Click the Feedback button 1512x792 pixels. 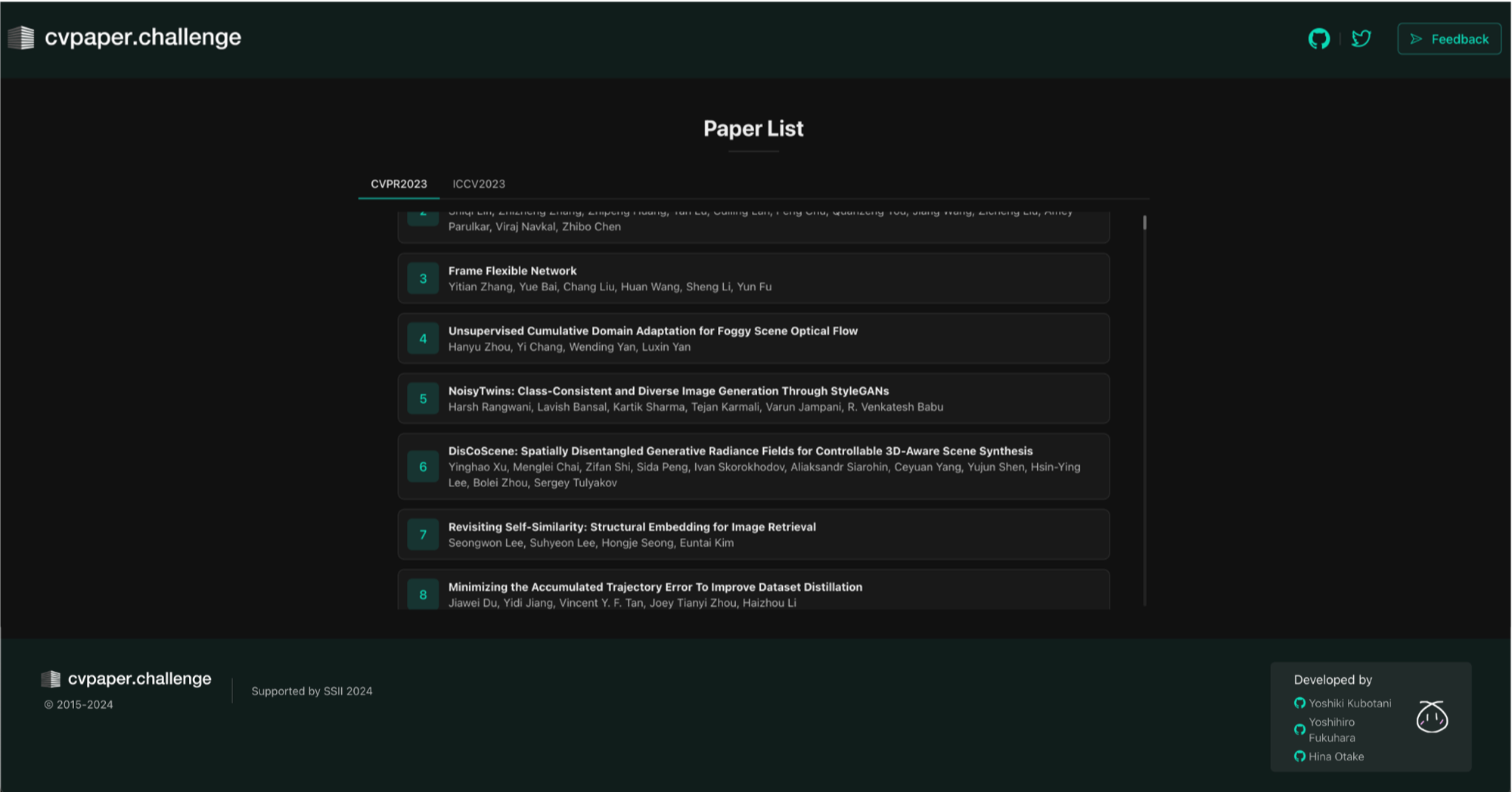click(x=1448, y=39)
